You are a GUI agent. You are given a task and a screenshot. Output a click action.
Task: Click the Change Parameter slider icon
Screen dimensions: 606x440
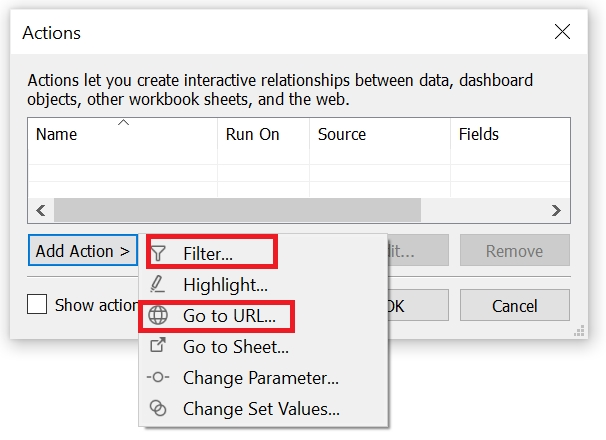[158, 378]
